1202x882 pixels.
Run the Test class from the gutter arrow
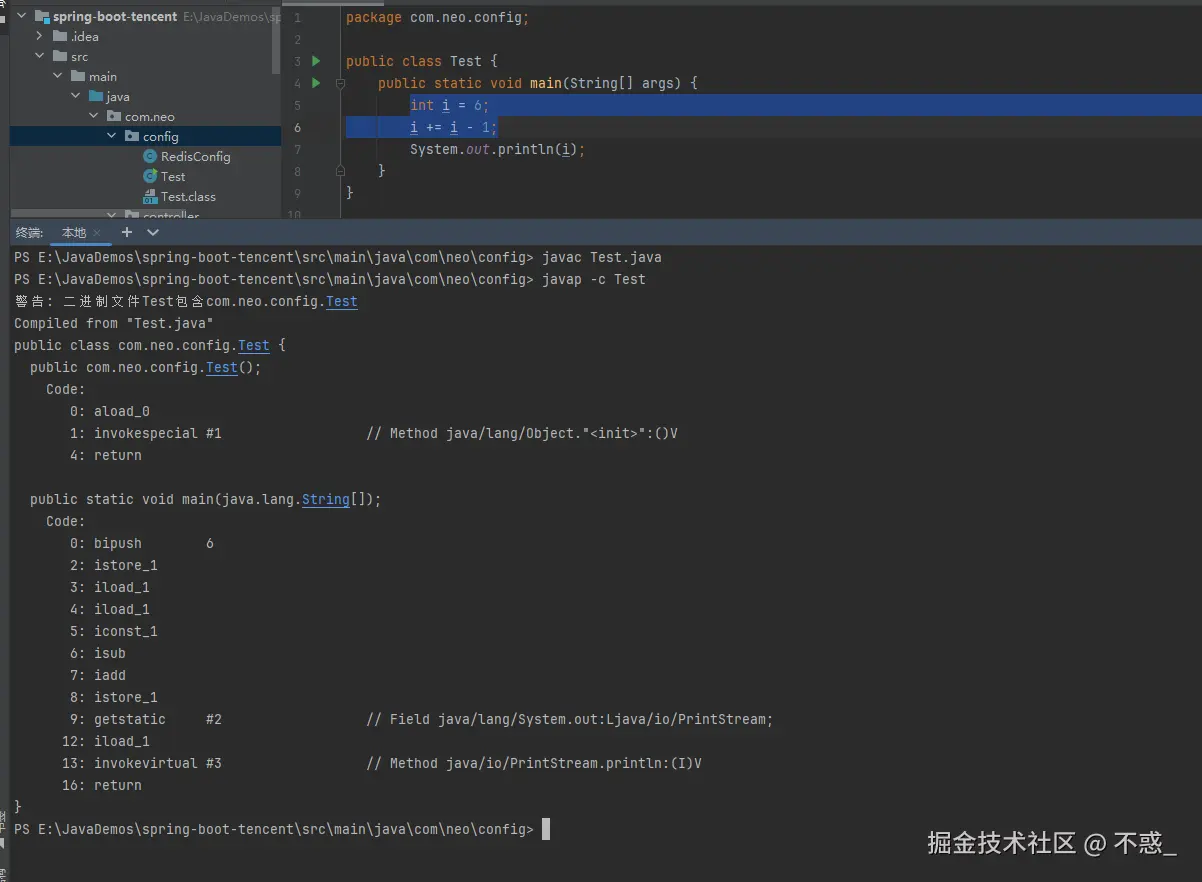coord(316,61)
